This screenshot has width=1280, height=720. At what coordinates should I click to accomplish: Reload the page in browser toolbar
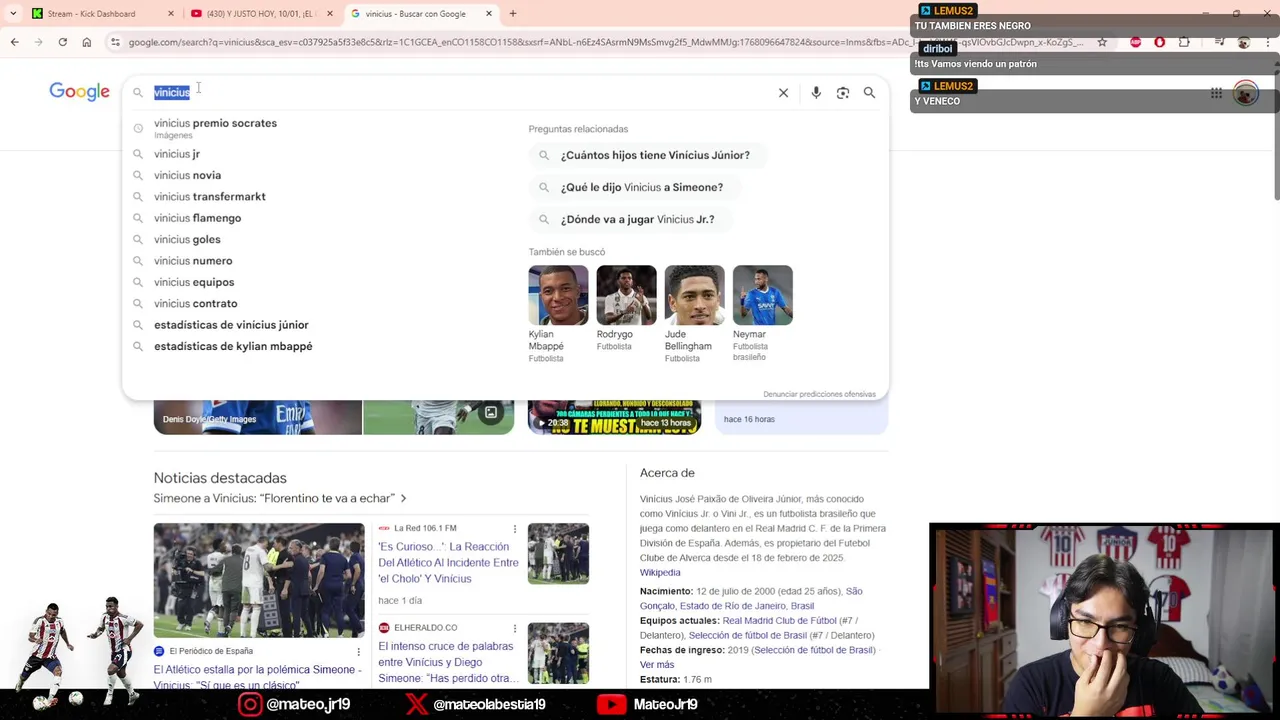click(62, 42)
